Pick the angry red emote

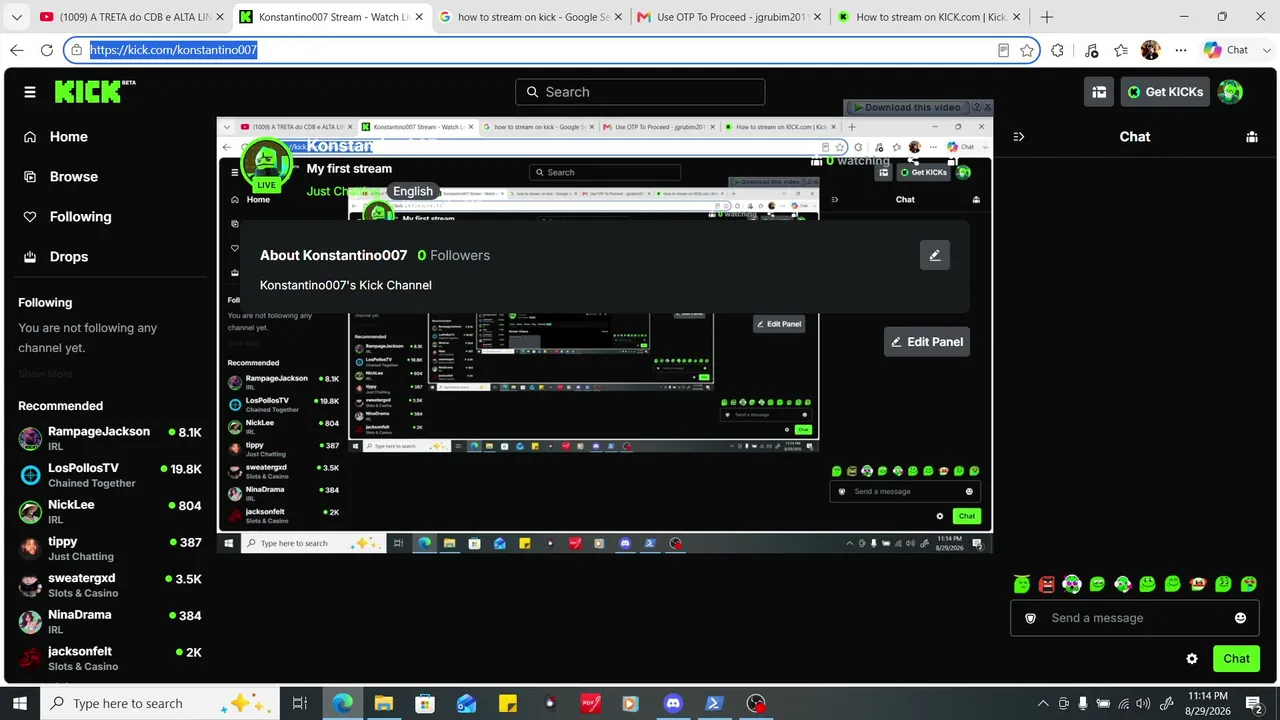tap(1047, 584)
